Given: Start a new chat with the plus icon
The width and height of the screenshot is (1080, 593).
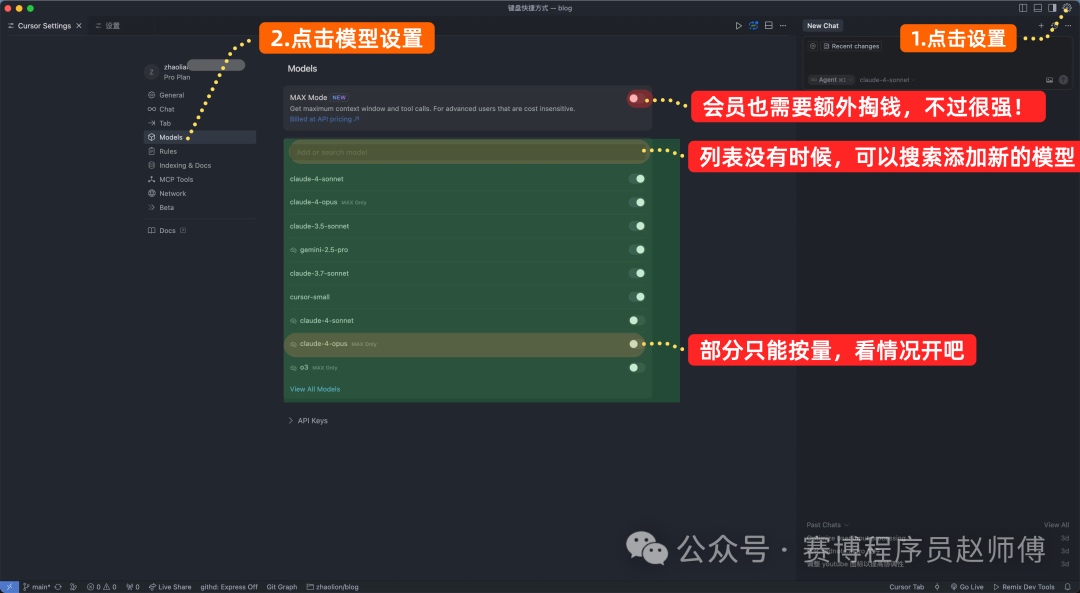Looking at the screenshot, I should point(1041,25).
